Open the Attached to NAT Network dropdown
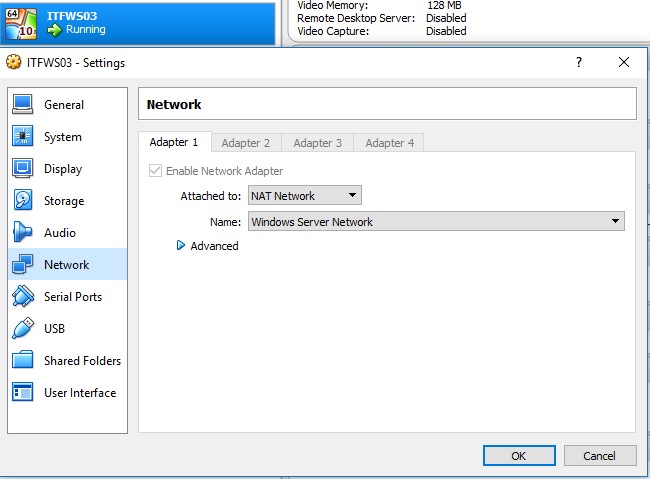 click(x=305, y=195)
